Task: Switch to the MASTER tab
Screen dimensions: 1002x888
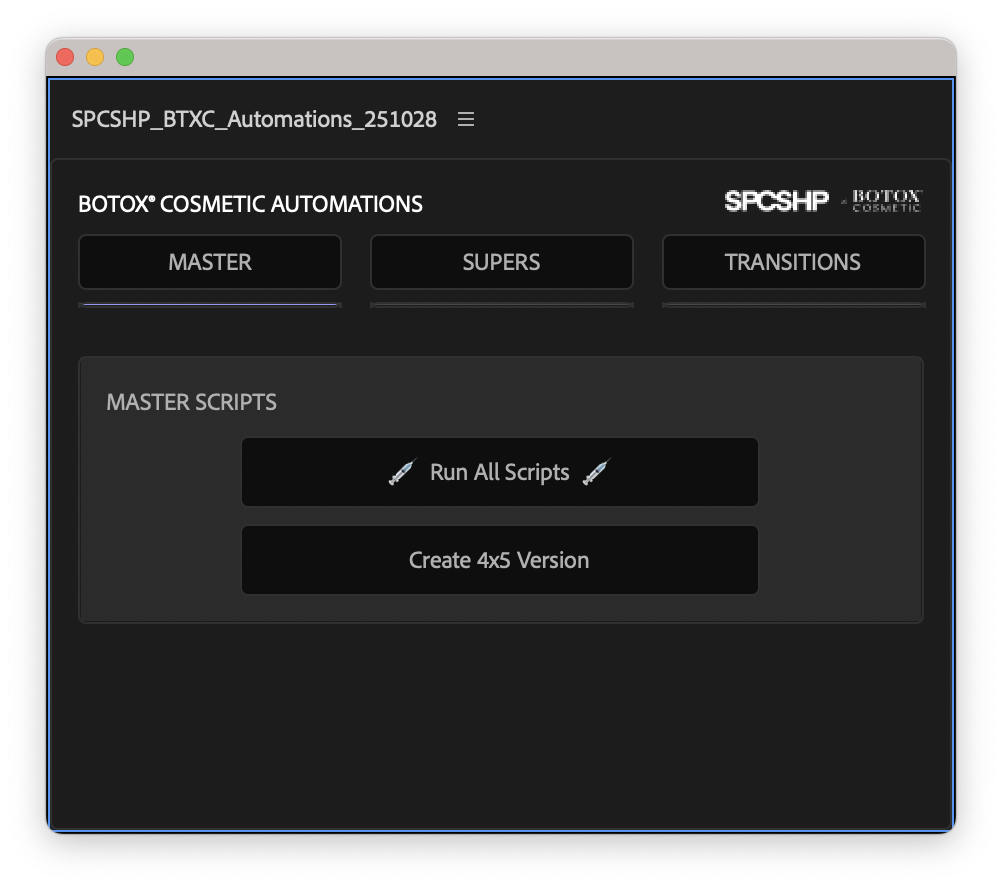Action: pos(210,262)
